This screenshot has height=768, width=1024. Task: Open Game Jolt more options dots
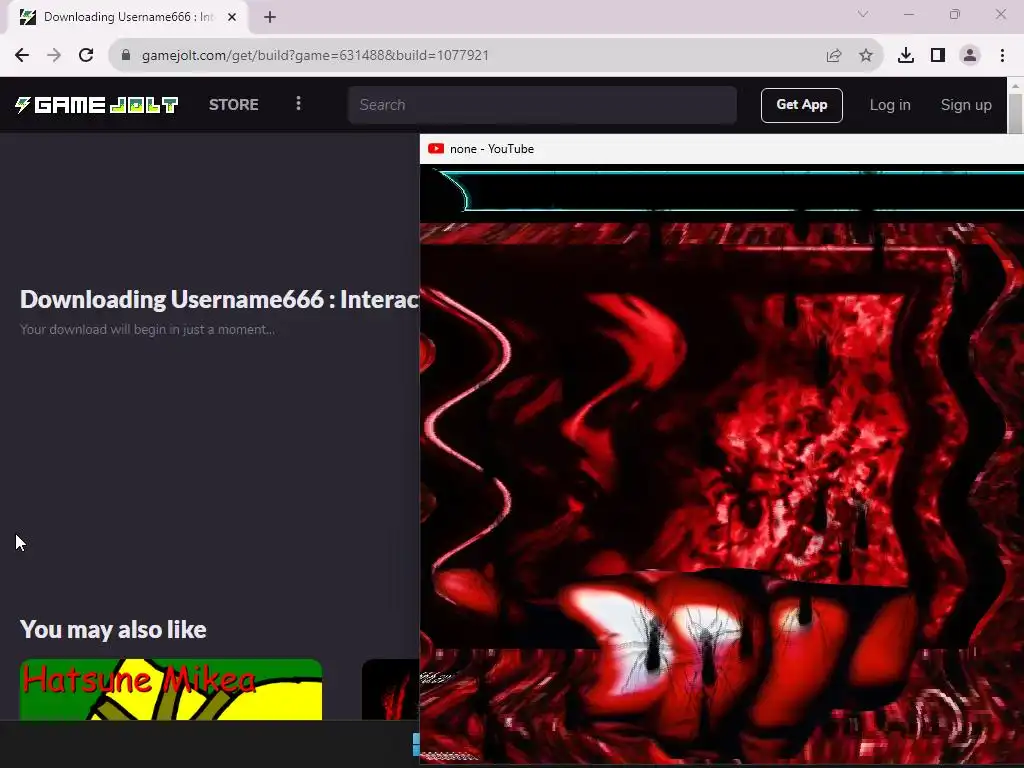click(298, 104)
